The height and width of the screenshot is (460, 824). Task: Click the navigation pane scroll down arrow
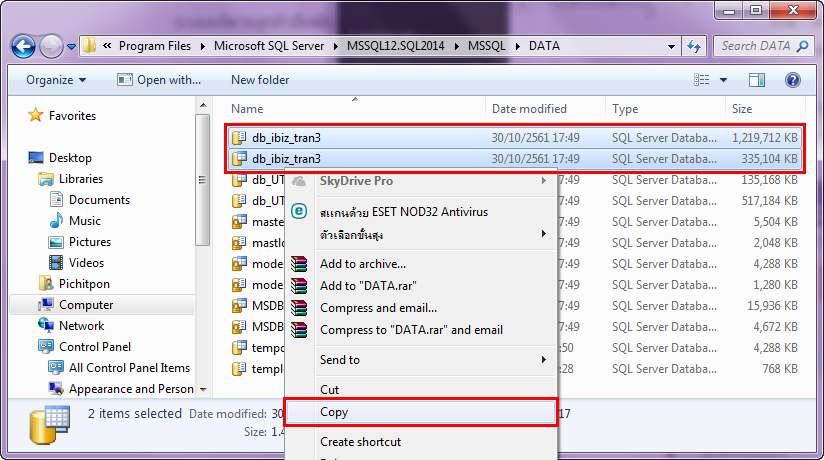pos(203,390)
